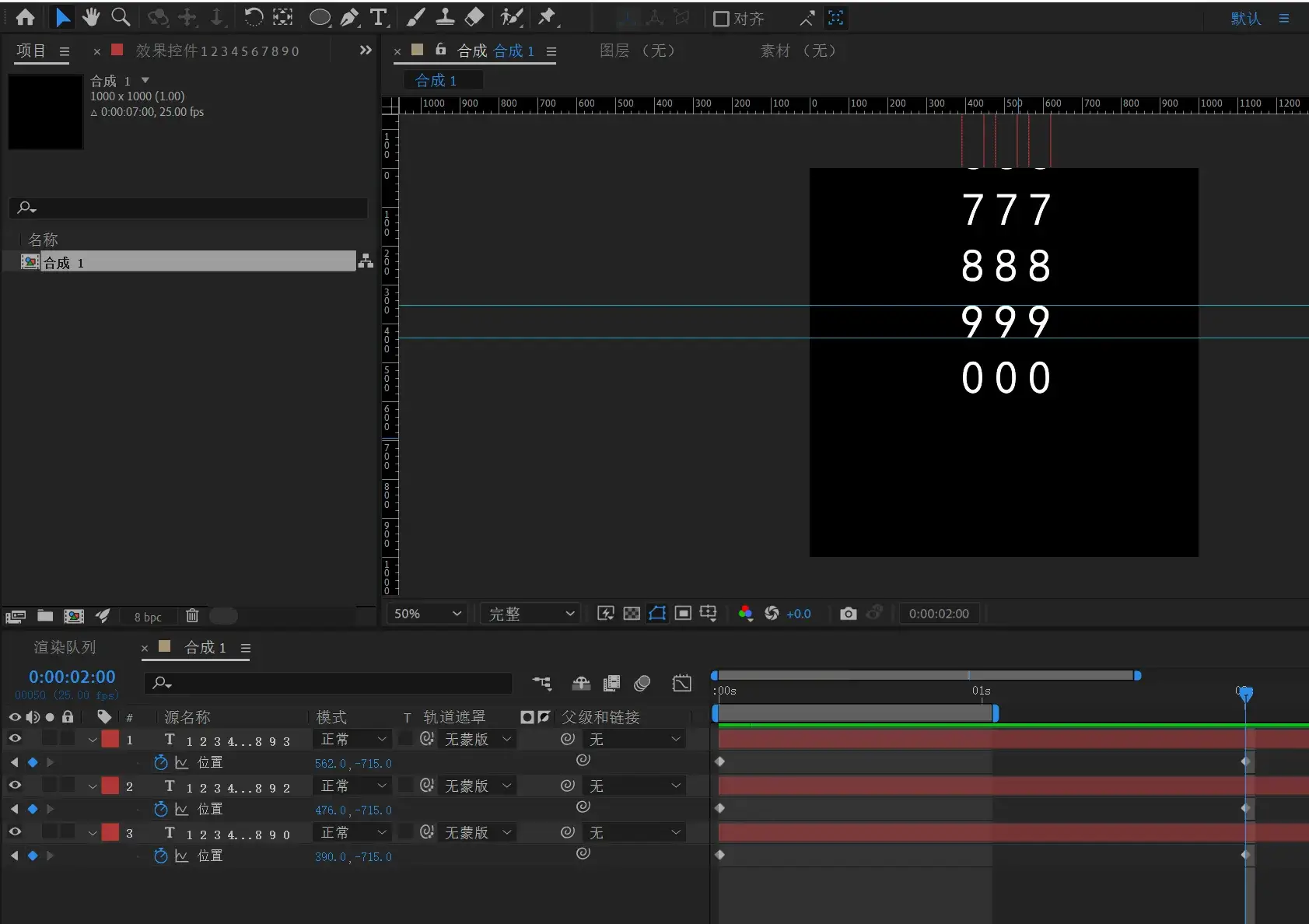This screenshot has width=1309, height=924.
Task: Select the Zoom magnifier tool
Action: tap(121, 17)
